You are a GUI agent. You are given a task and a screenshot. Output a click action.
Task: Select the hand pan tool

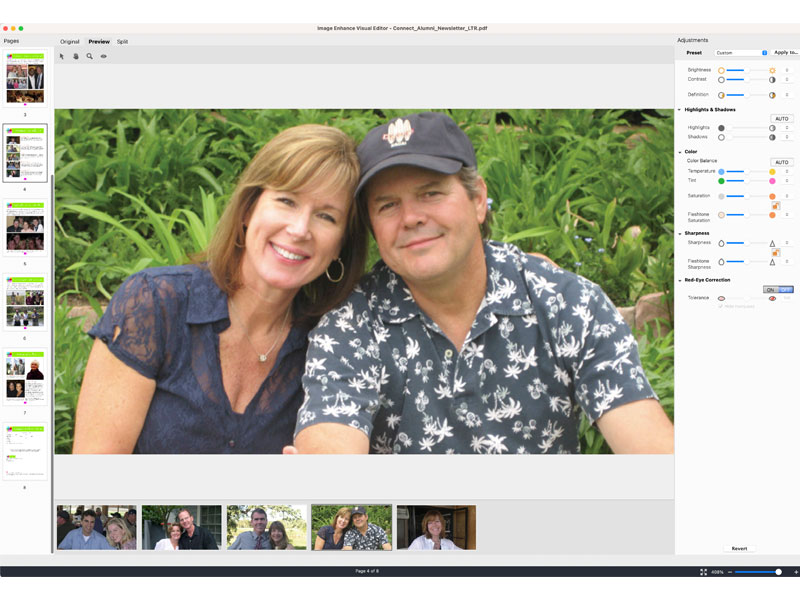click(75, 56)
